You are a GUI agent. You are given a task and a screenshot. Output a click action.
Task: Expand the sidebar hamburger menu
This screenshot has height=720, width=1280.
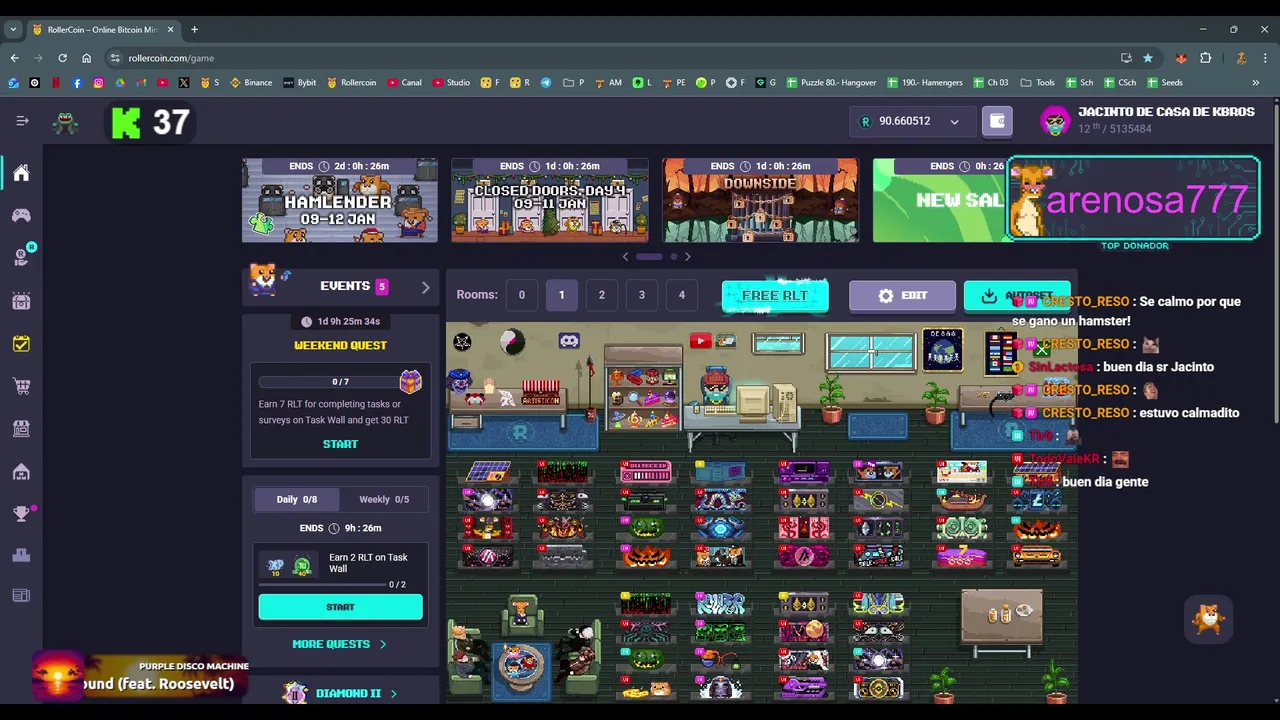coord(22,121)
